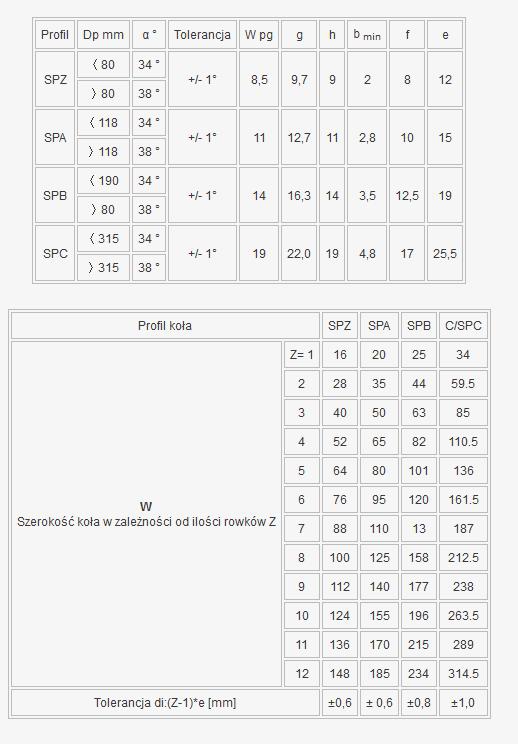Select the Profil koła header cell
Screen dimensions: 518x744
click(x=165, y=326)
